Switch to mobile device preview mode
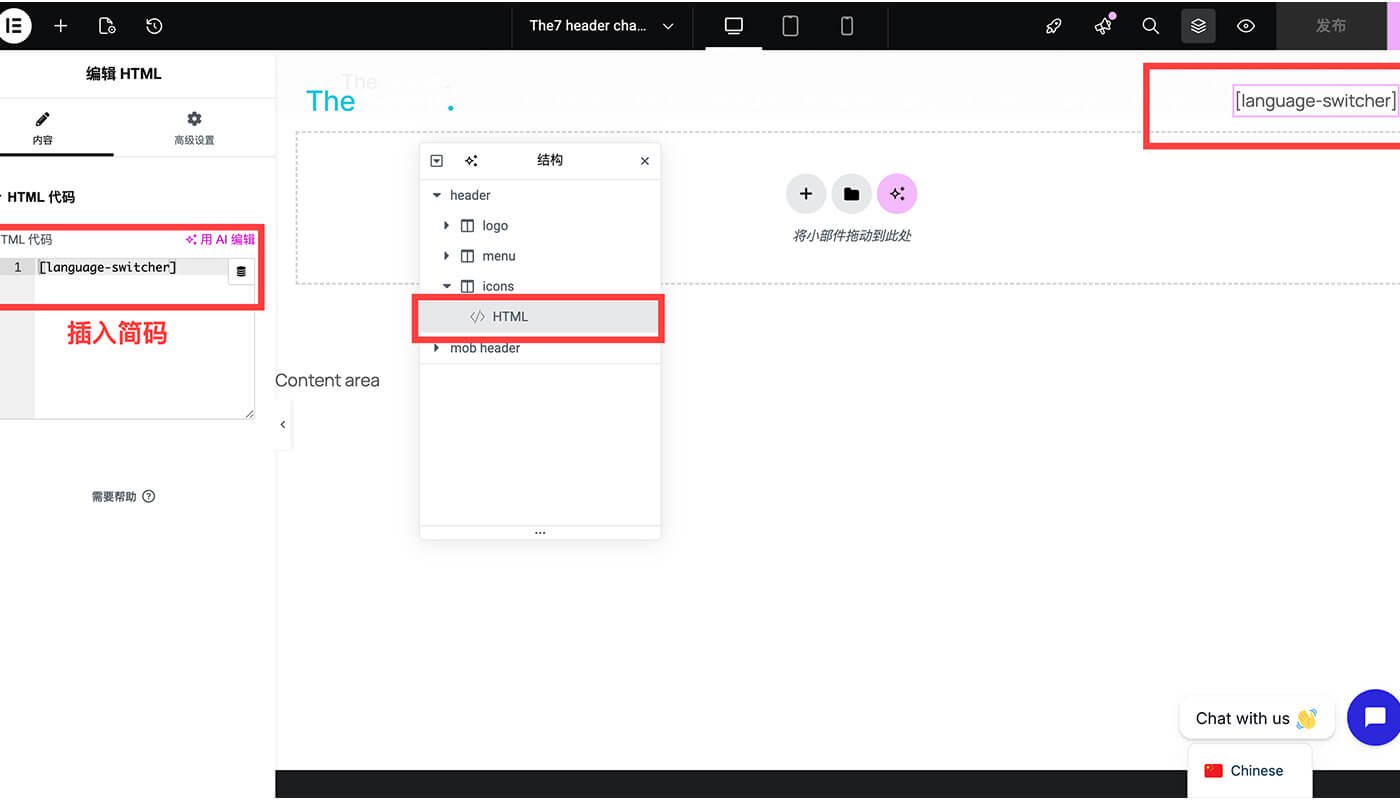The image size is (1400, 800). [847, 26]
